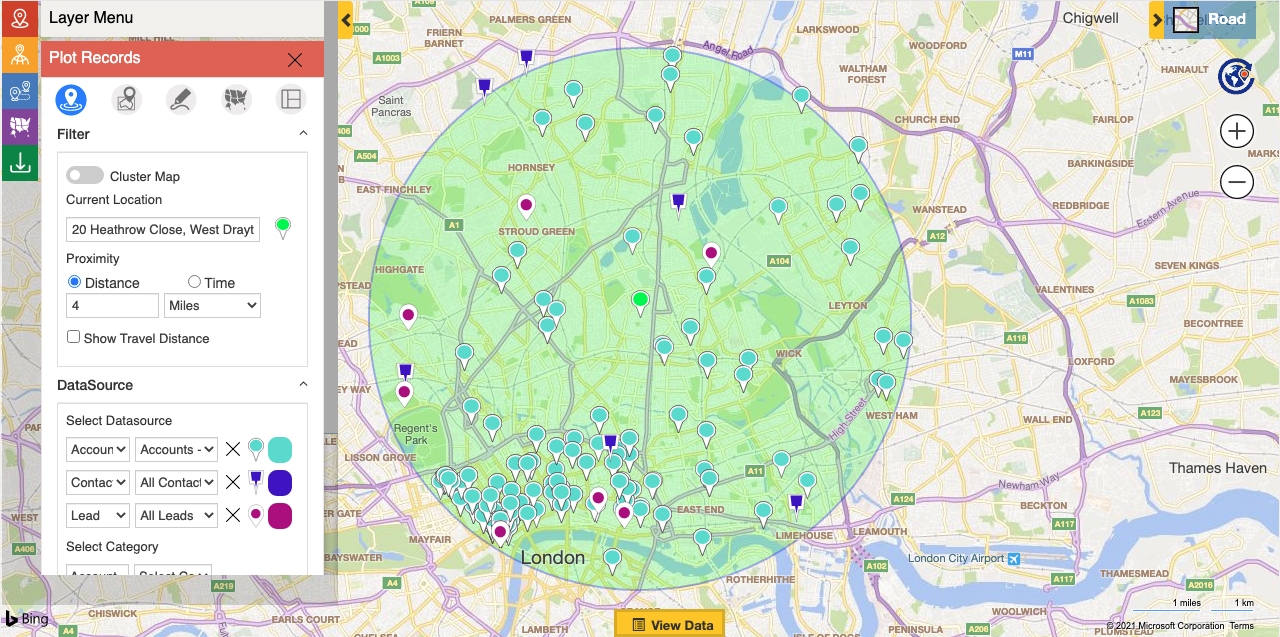Select the Time proximity radio button

point(195,283)
